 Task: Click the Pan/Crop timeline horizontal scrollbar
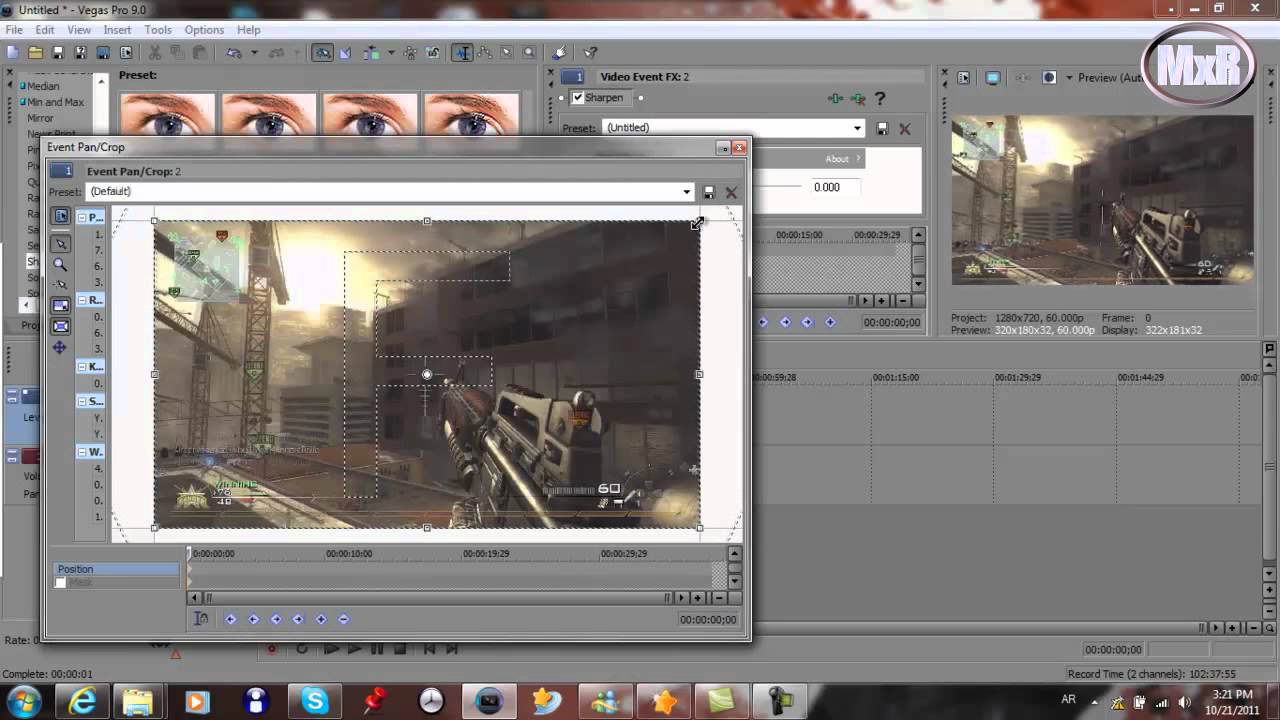(x=437, y=598)
